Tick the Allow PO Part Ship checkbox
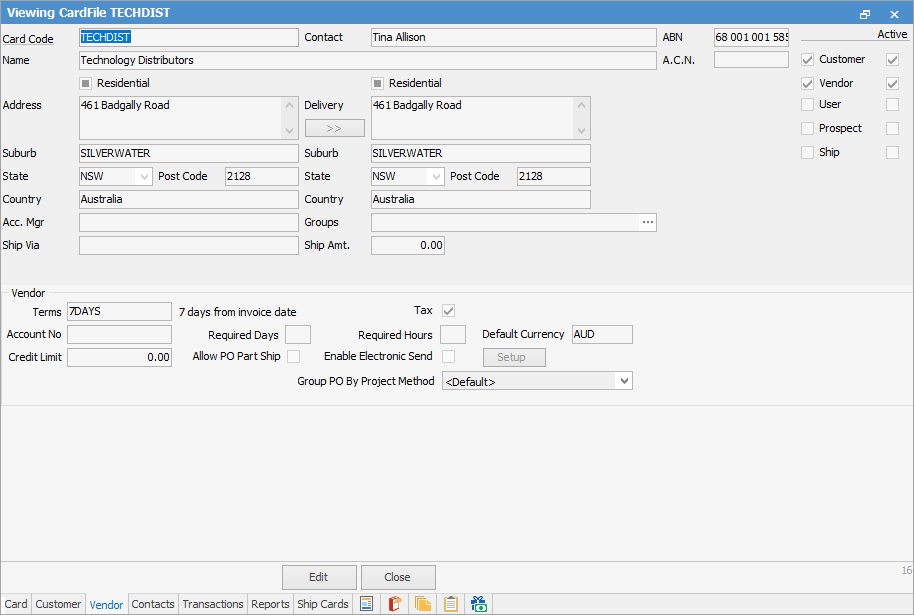The height and width of the screenshot is (615, 914). click(x=293, y=357)
